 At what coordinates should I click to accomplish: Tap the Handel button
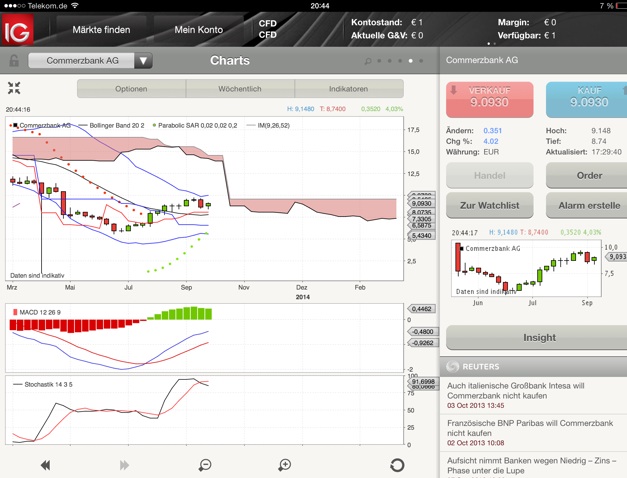click(x=489, y=175)
